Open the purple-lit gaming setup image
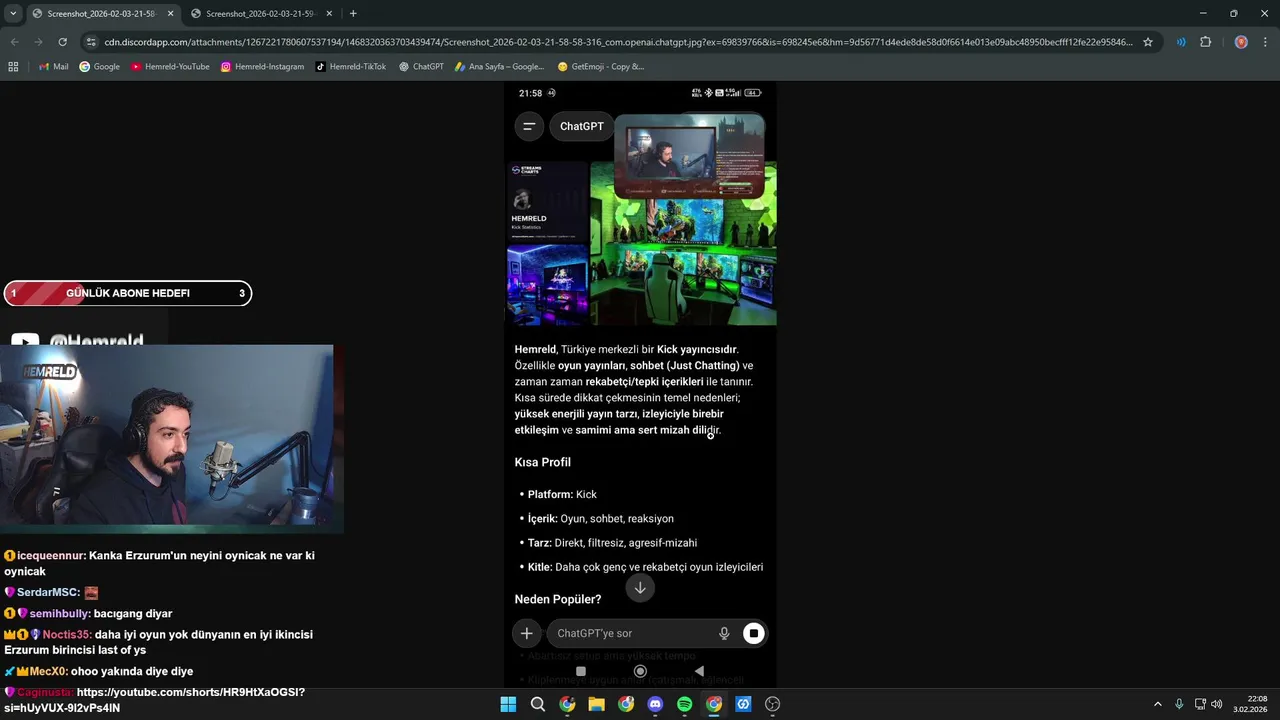This screenshot has width=1280, height=720. click(x=548, y=285)
